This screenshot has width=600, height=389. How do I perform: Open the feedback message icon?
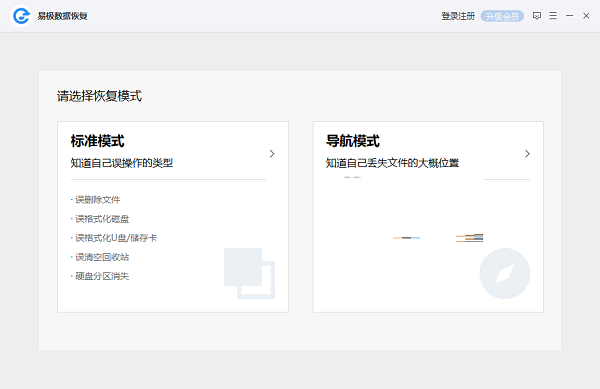(x=537, y=16)
